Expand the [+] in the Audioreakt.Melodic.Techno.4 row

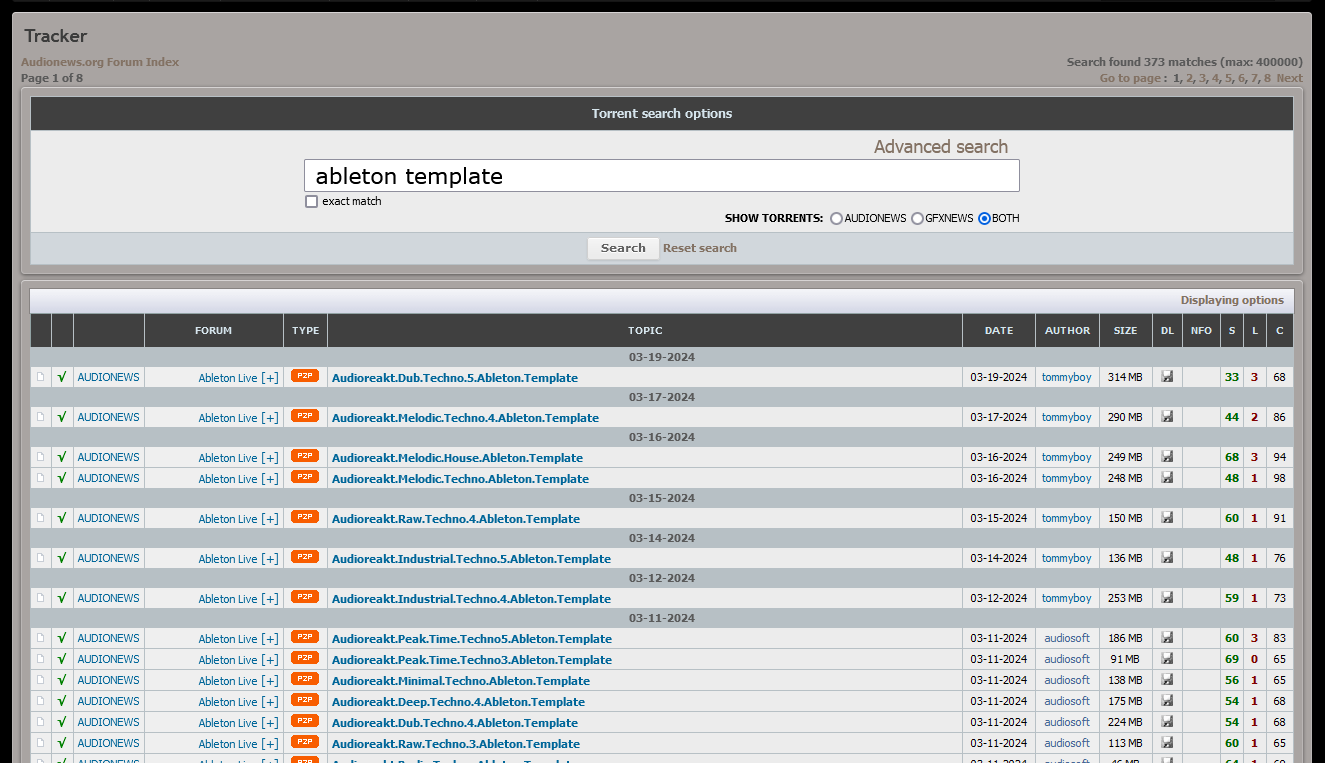point(270,418)
